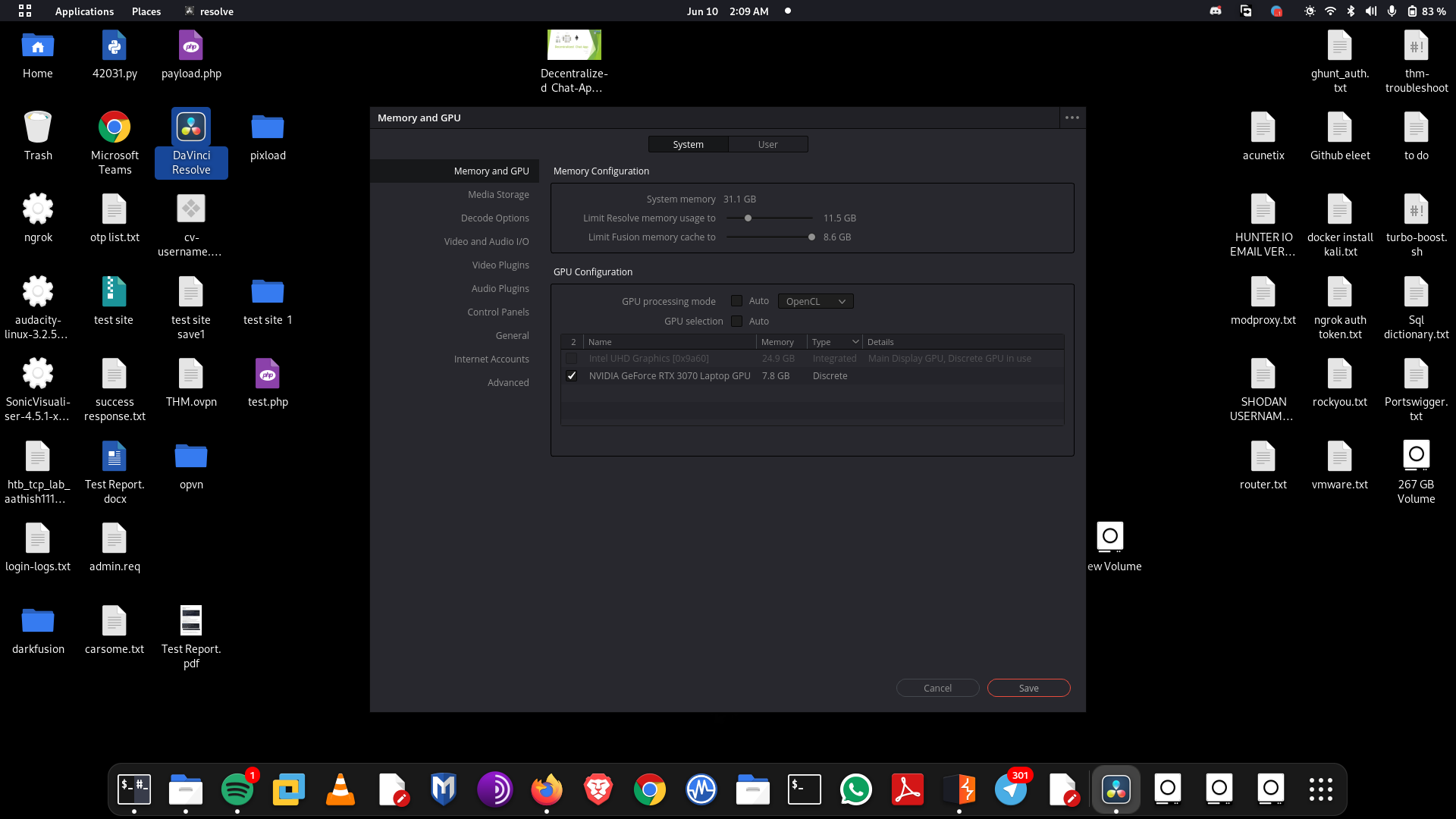Expand the Type column header dropdown arrow
This screenshot has height=819, width=1456.
click(855, 342)
